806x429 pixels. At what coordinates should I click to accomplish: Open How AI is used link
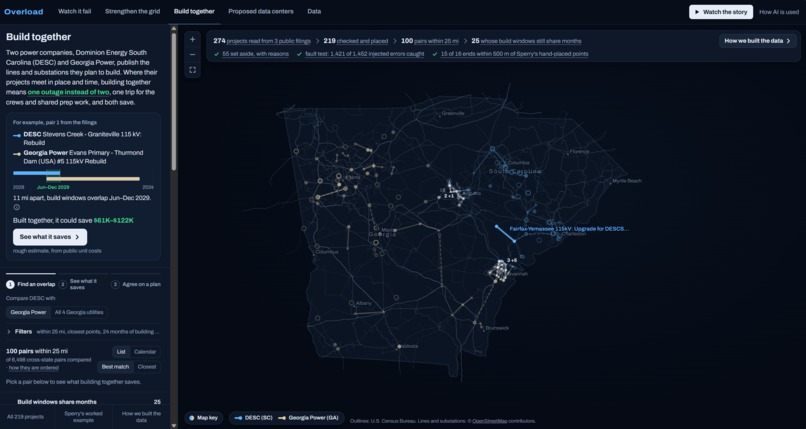pyautogui.click(x=778, y=12)
